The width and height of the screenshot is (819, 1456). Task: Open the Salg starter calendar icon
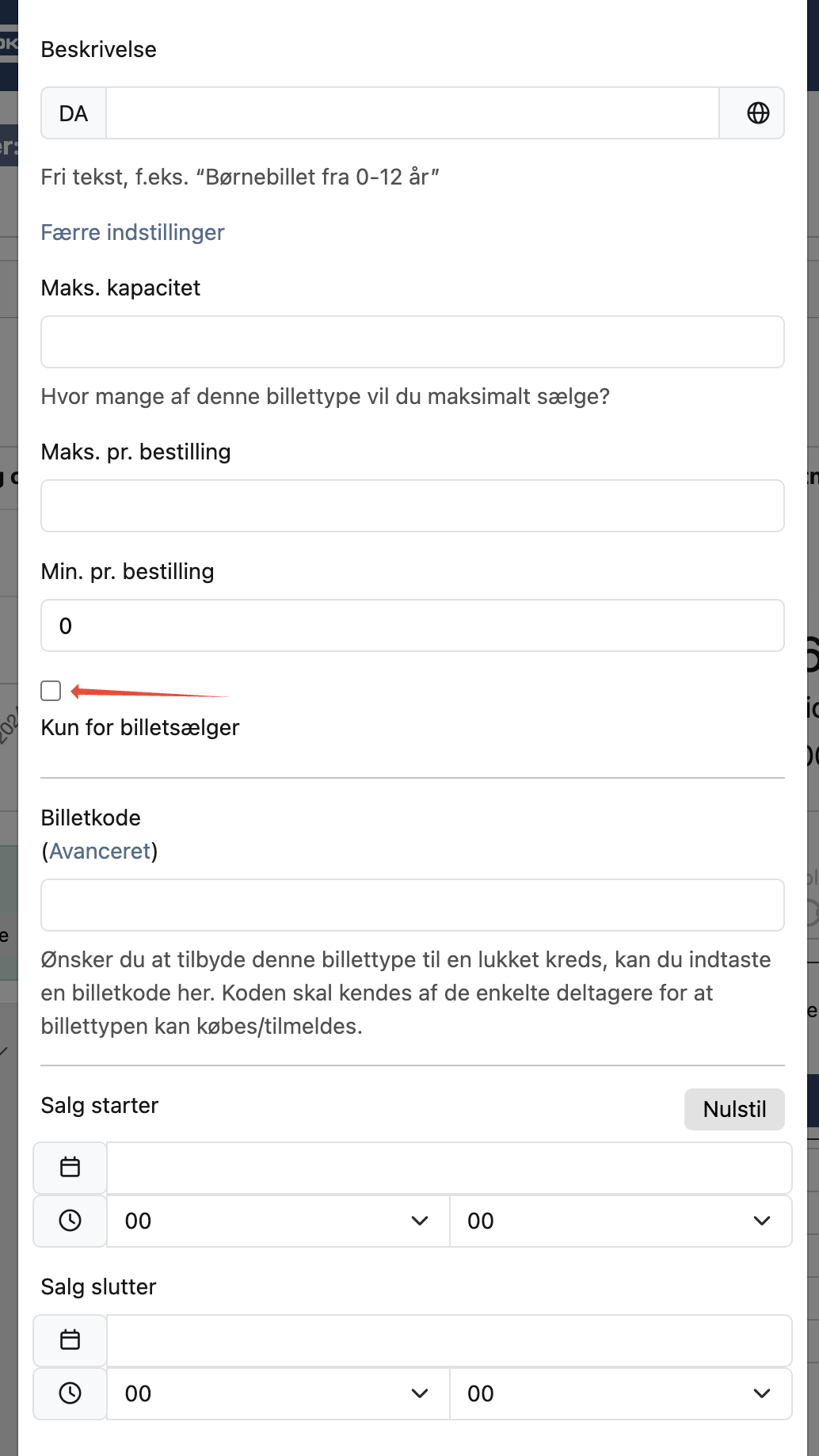pos(70,1167)
